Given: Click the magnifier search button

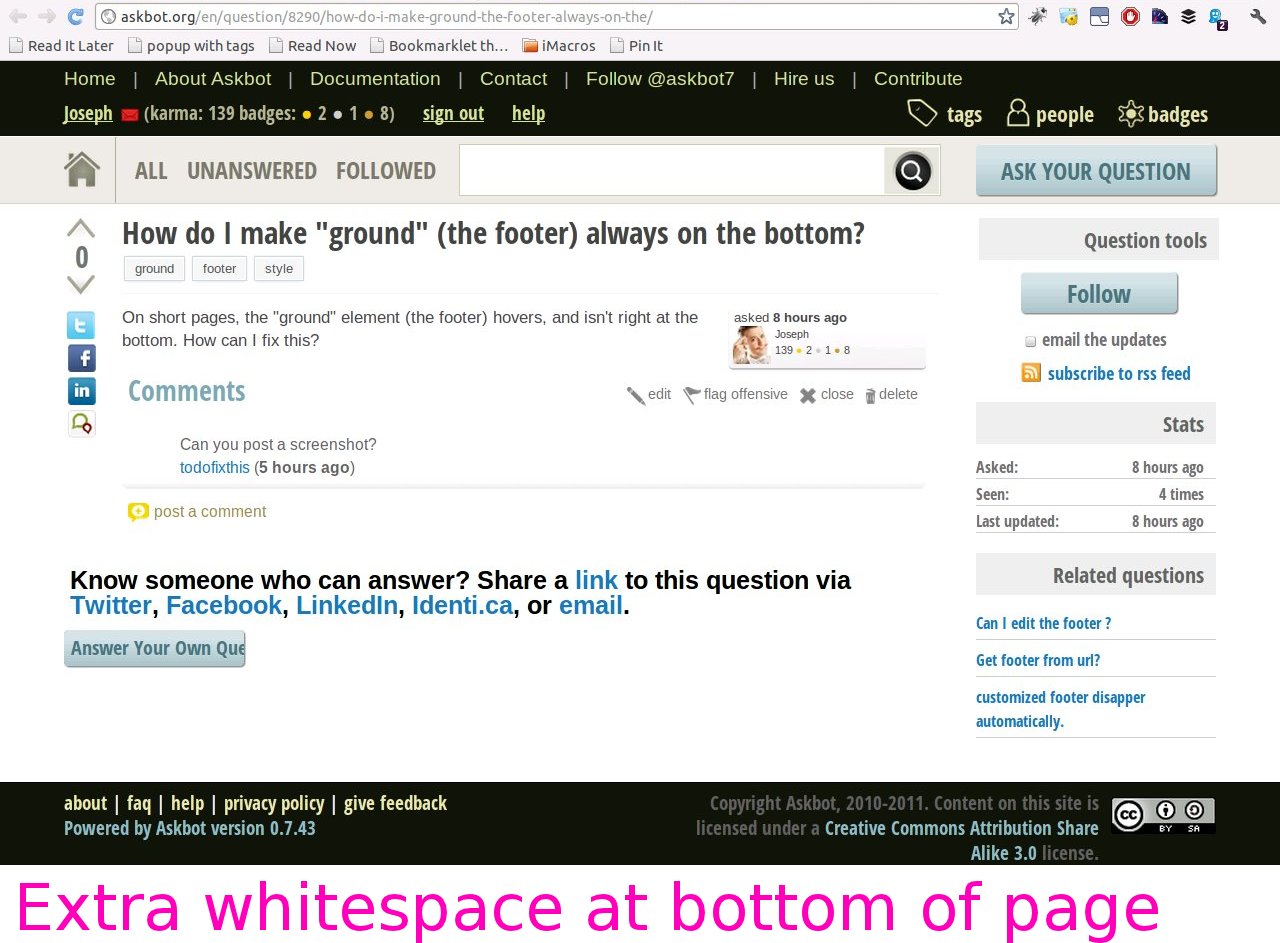Looking at the screenshot, I should [912, 171].
